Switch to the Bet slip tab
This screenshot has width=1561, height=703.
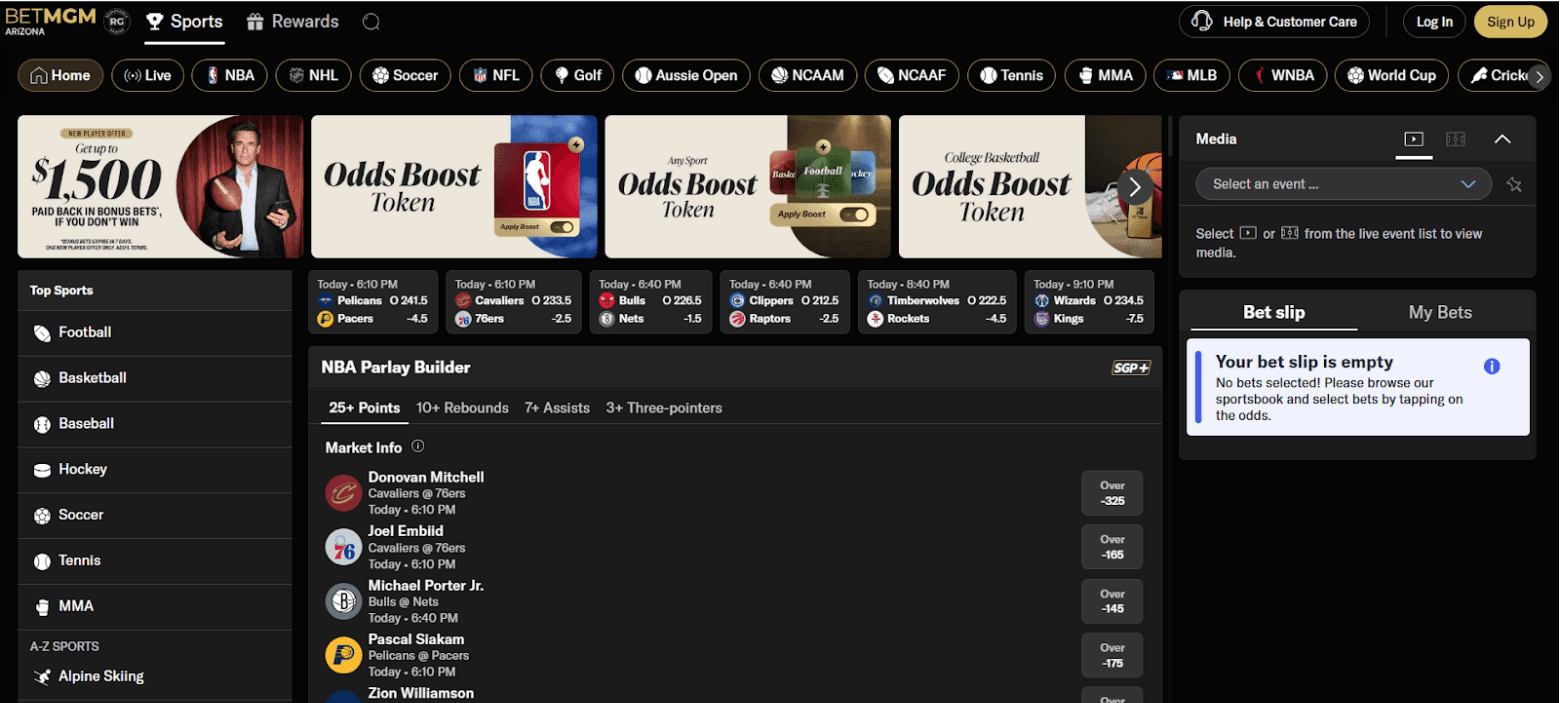[x=1273, y=312]
